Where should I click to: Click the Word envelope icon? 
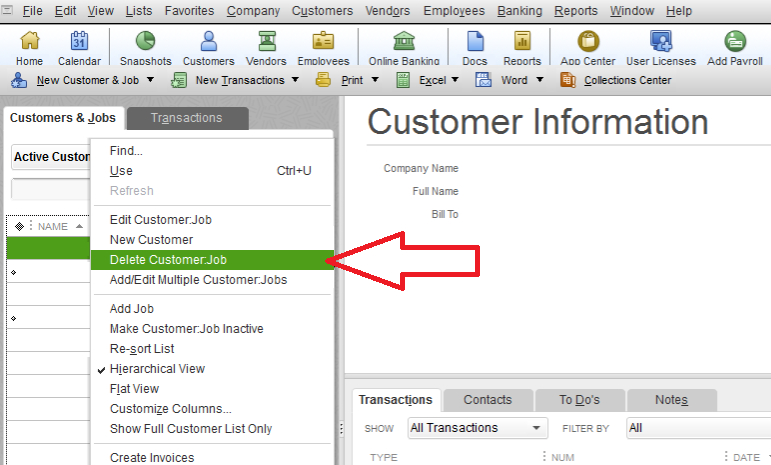point(483,80)
